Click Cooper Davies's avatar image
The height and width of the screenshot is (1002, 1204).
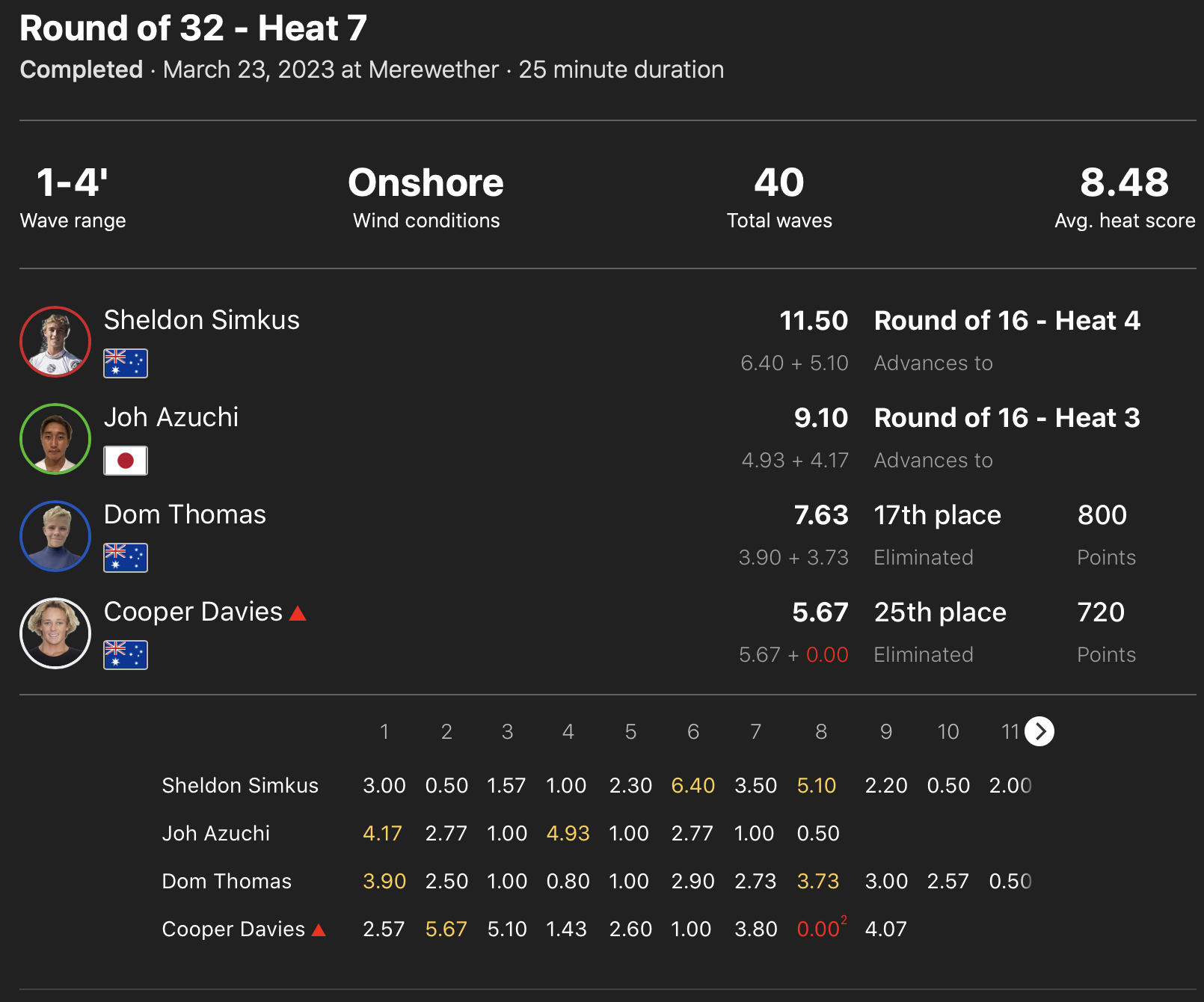(55, 633)
